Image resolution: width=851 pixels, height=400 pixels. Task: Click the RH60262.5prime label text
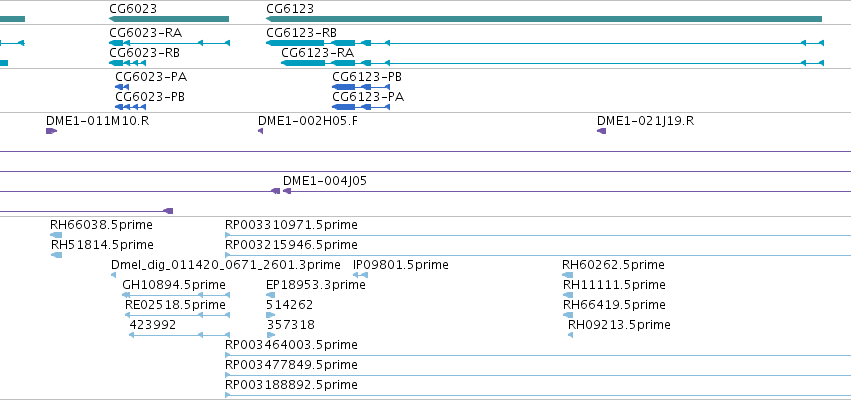613,265
